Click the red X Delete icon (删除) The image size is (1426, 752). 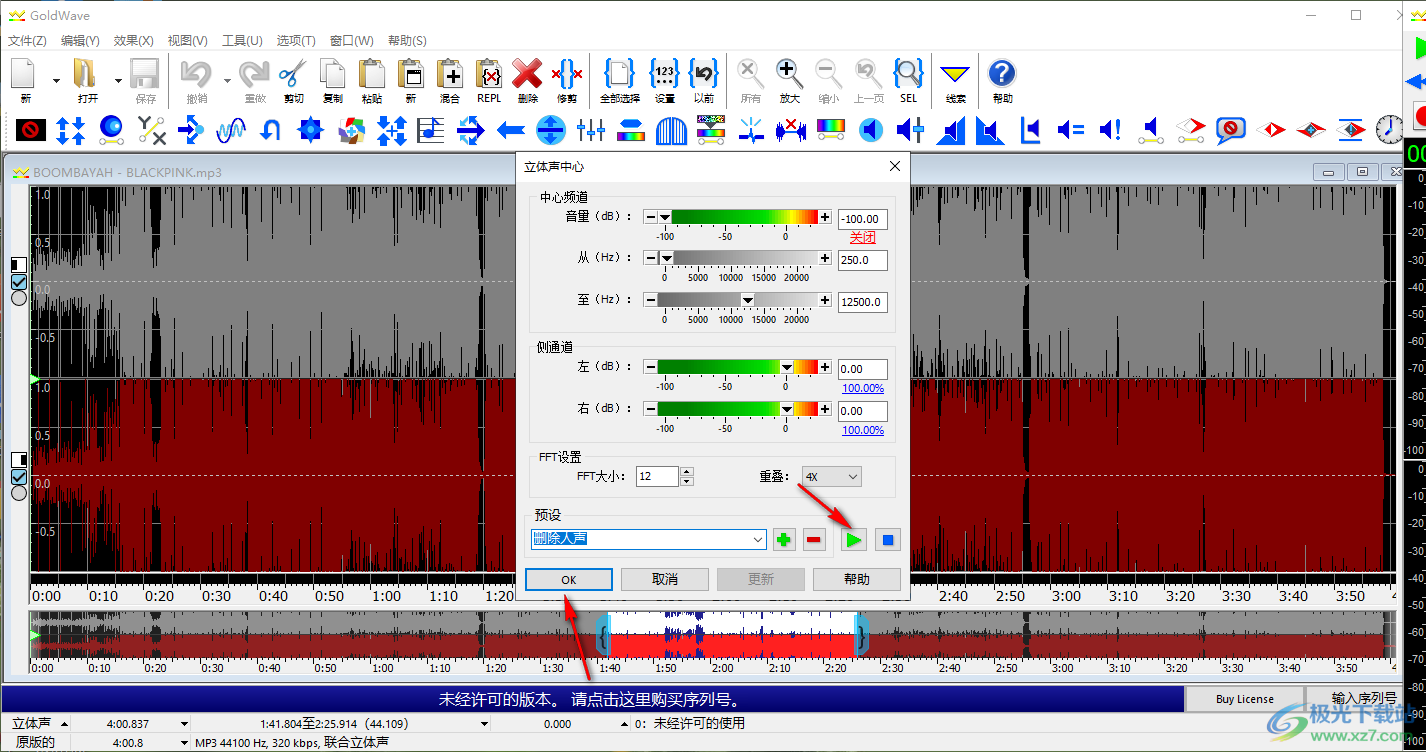click(528, 73)
